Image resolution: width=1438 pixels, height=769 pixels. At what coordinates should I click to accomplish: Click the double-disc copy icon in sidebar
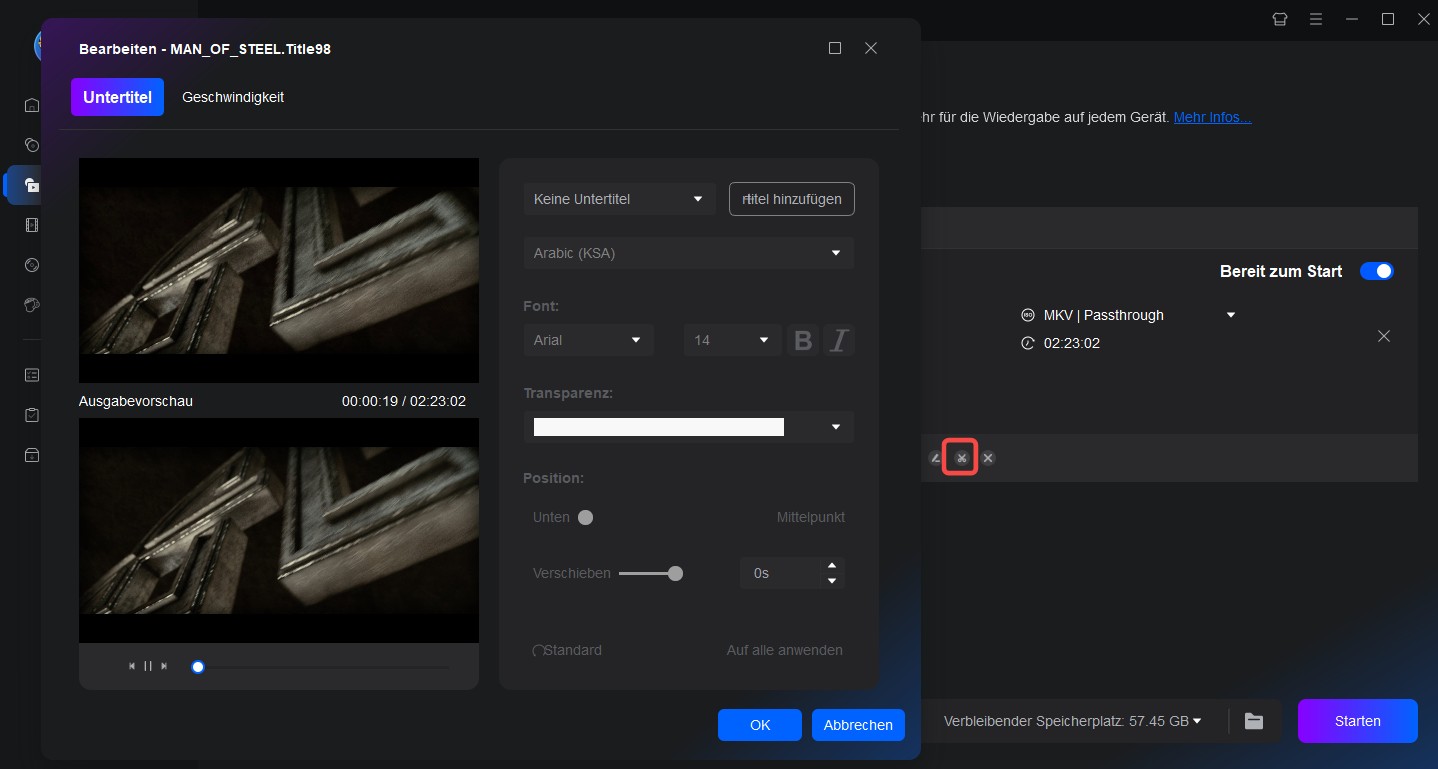[32, 145]
